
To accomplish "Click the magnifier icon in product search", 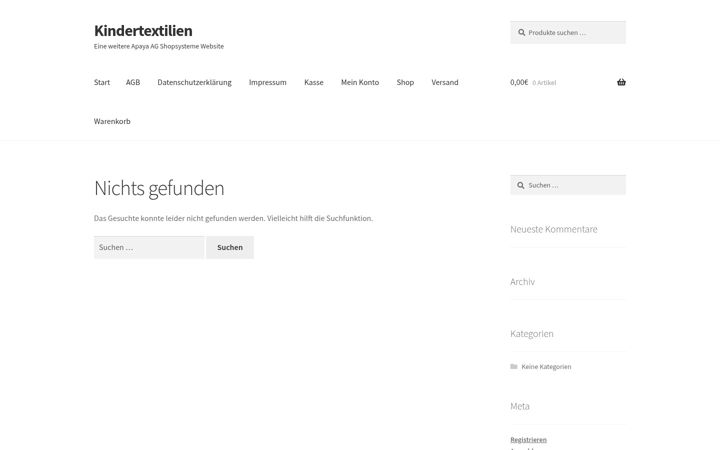I will click(522, 33).
